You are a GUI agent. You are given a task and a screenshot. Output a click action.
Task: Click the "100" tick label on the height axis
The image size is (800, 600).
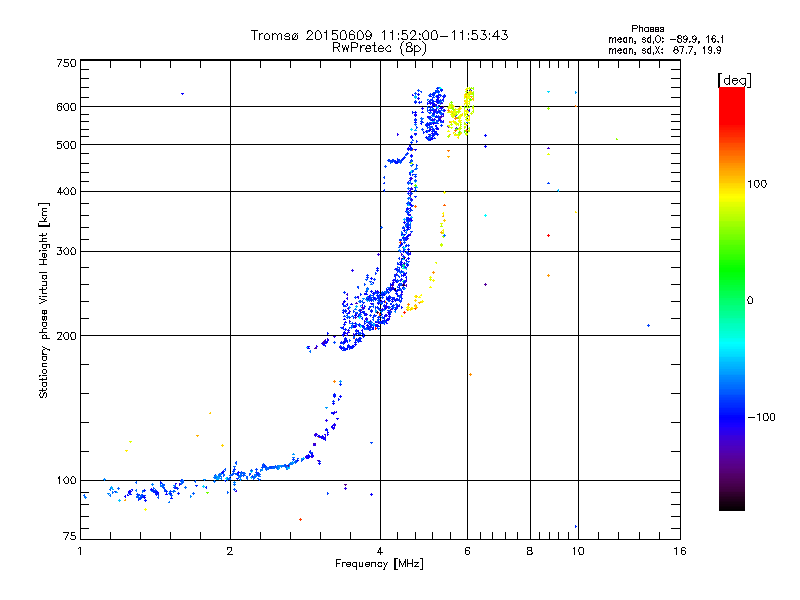66,480
